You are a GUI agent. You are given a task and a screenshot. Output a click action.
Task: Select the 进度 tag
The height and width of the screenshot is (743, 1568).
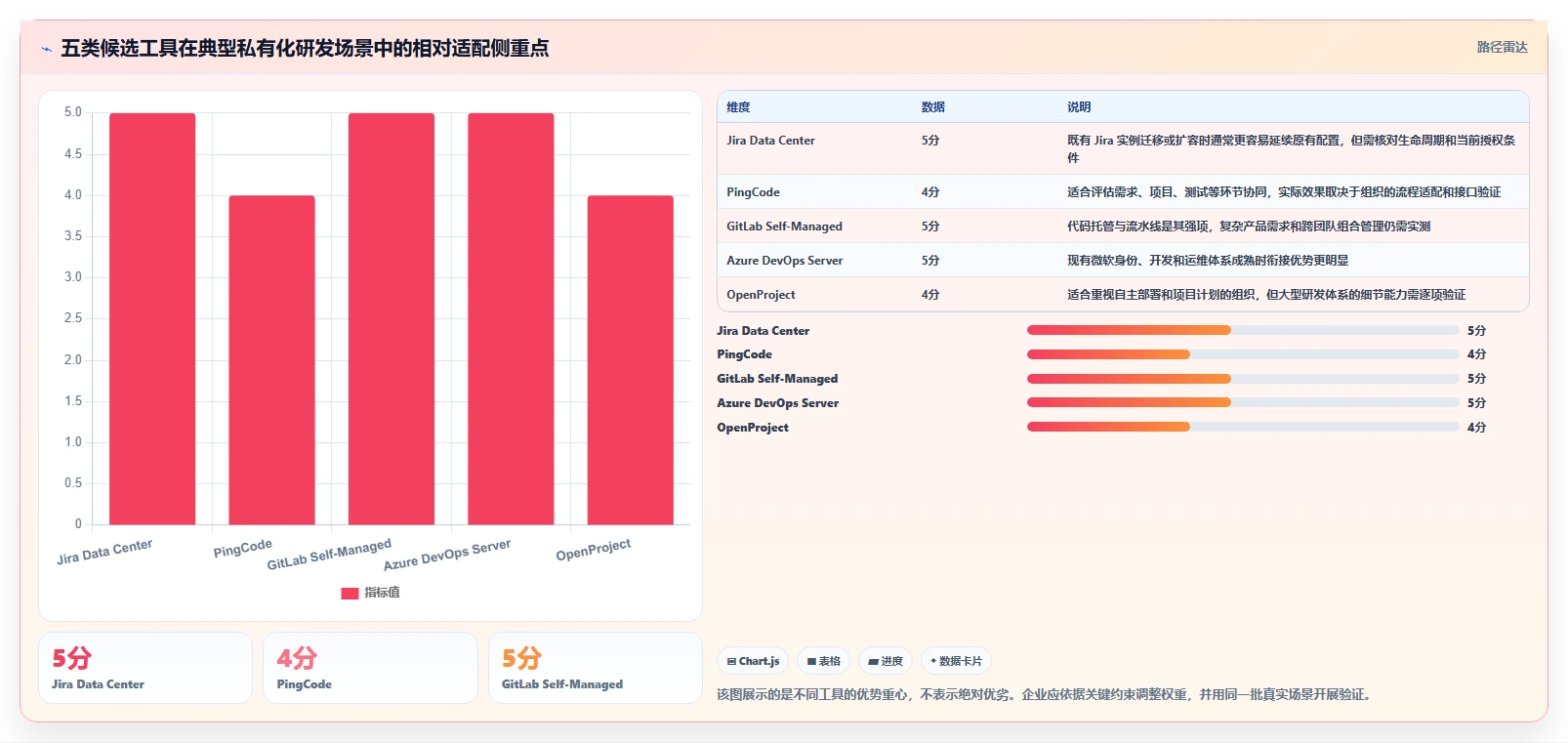pyautogui.click(x=886, y=661)
